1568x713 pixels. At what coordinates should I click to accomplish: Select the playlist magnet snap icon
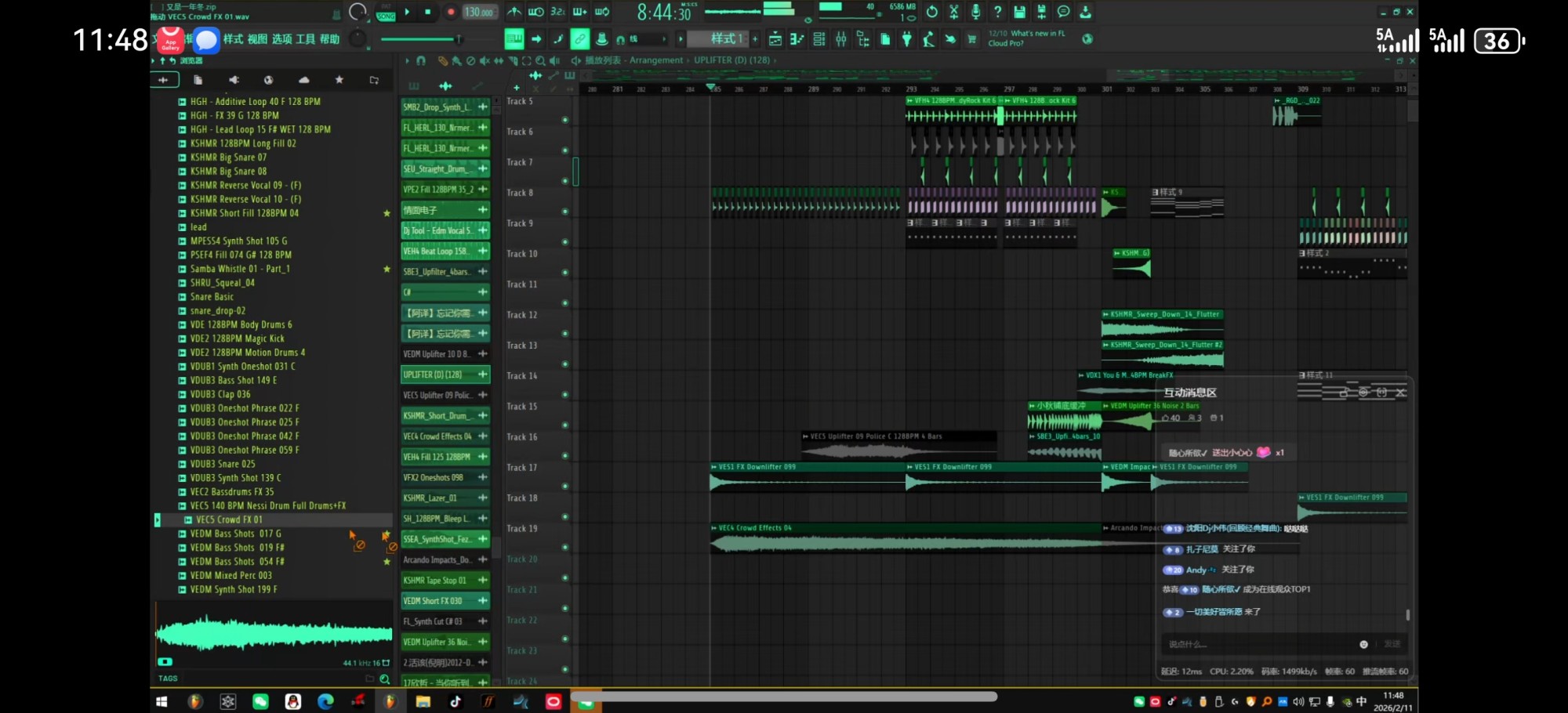pyautogui.click(x=421, y=60)
